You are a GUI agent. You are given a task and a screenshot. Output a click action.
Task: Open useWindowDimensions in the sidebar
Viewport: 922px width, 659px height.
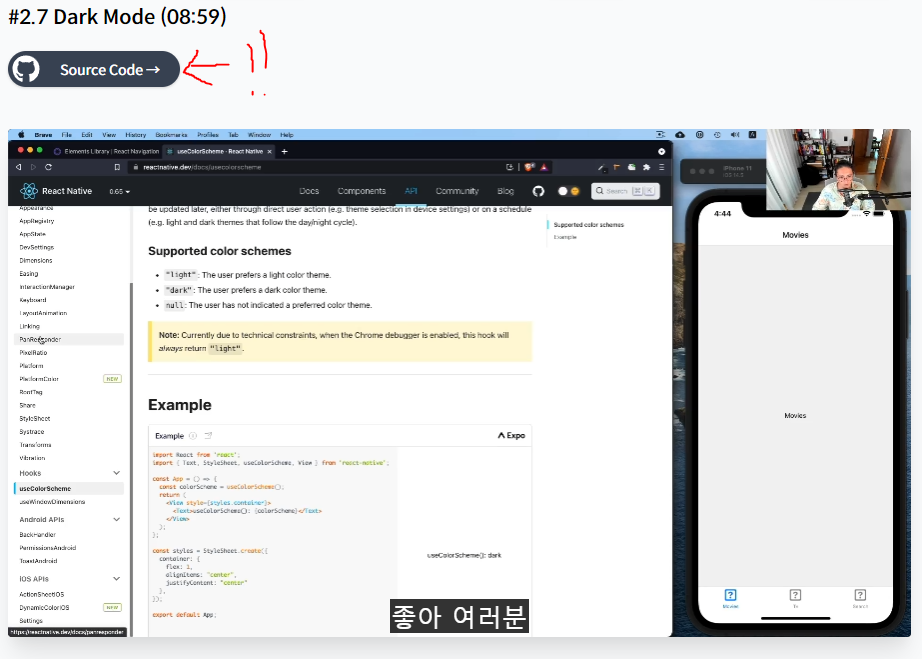pyautogui.click(x=52, y=502)
